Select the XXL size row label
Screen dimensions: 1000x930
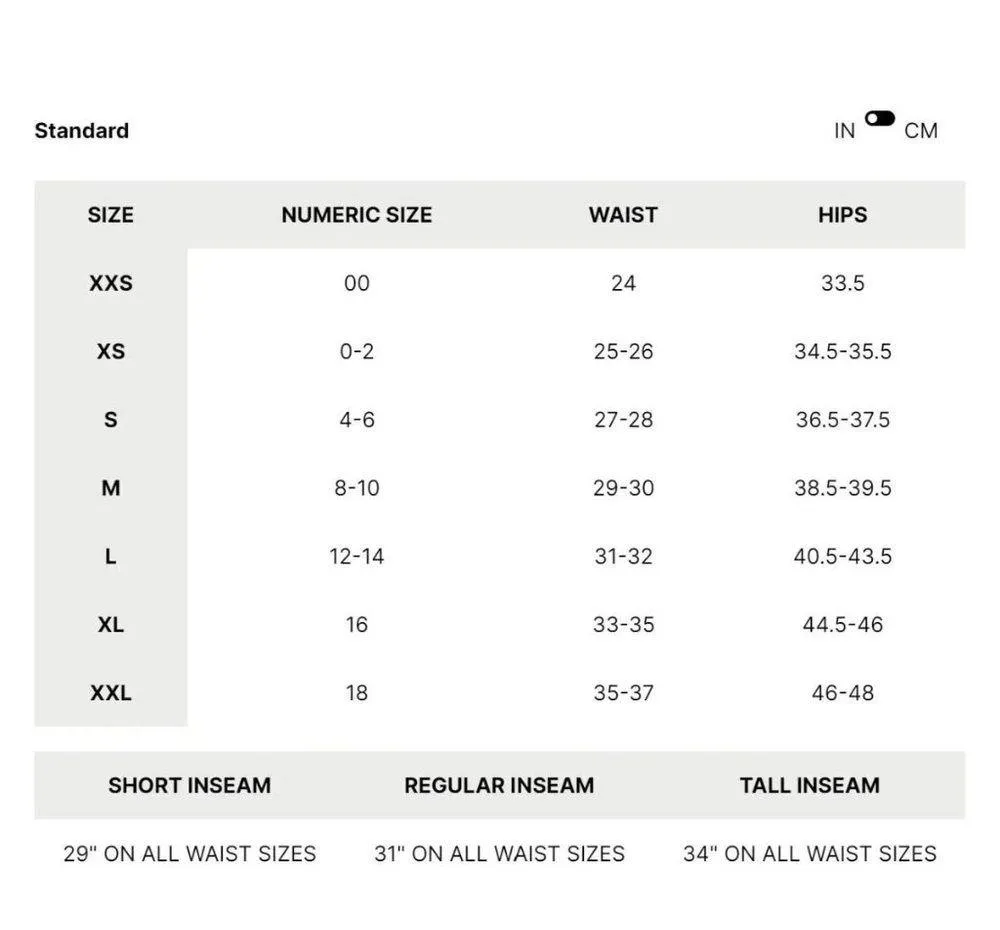click(110, 693)
